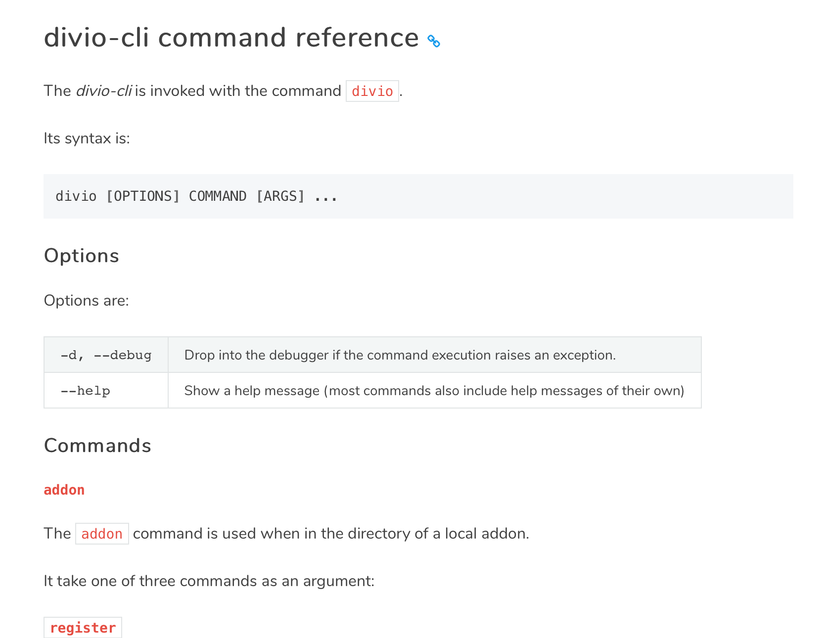825x638 pixels.
Task: Click the red 'divio' inline code
Action: 372,91
